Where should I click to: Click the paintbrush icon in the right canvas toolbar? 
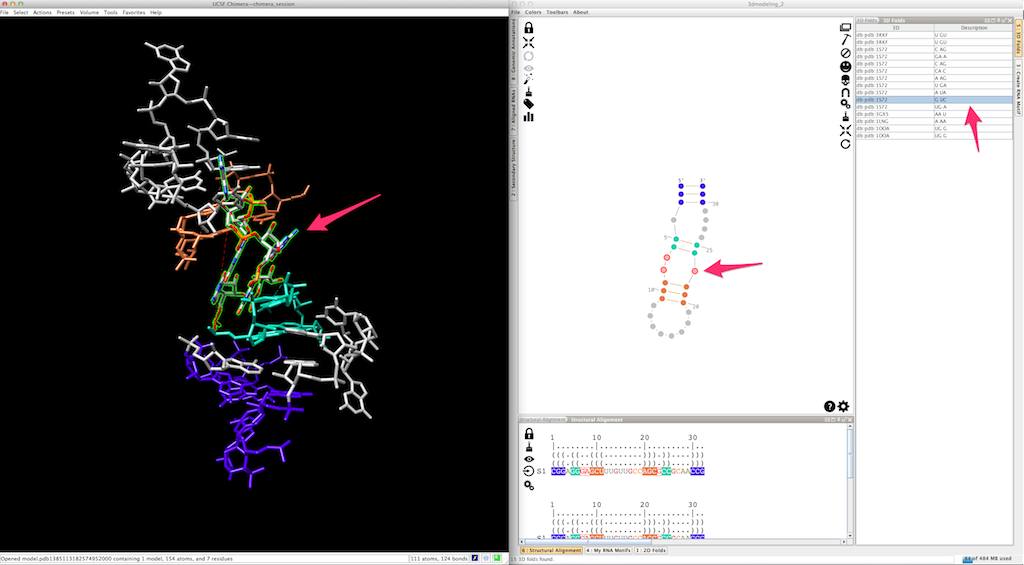[x=845, y=117]
